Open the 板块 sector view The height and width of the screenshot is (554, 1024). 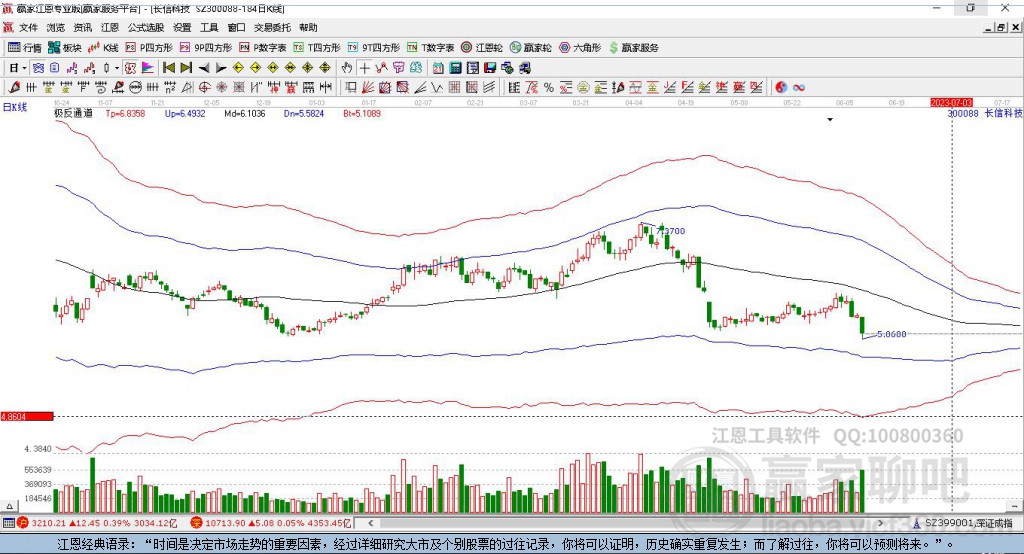coord(65,48)
